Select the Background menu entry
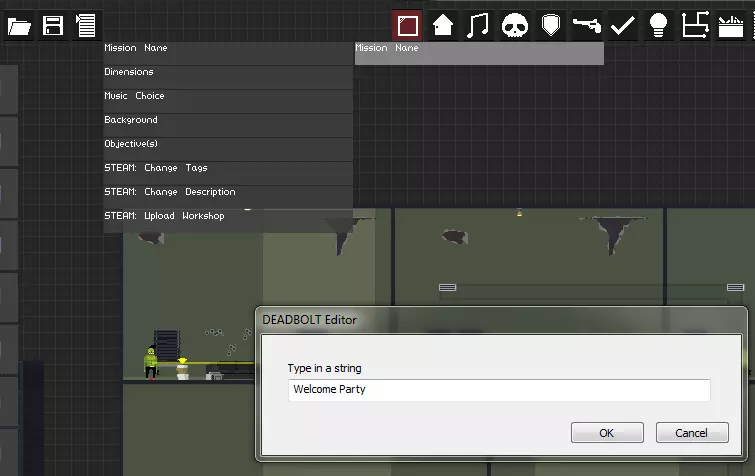The width and height of the screenshot is (755, 476). [x=228, y=126]
